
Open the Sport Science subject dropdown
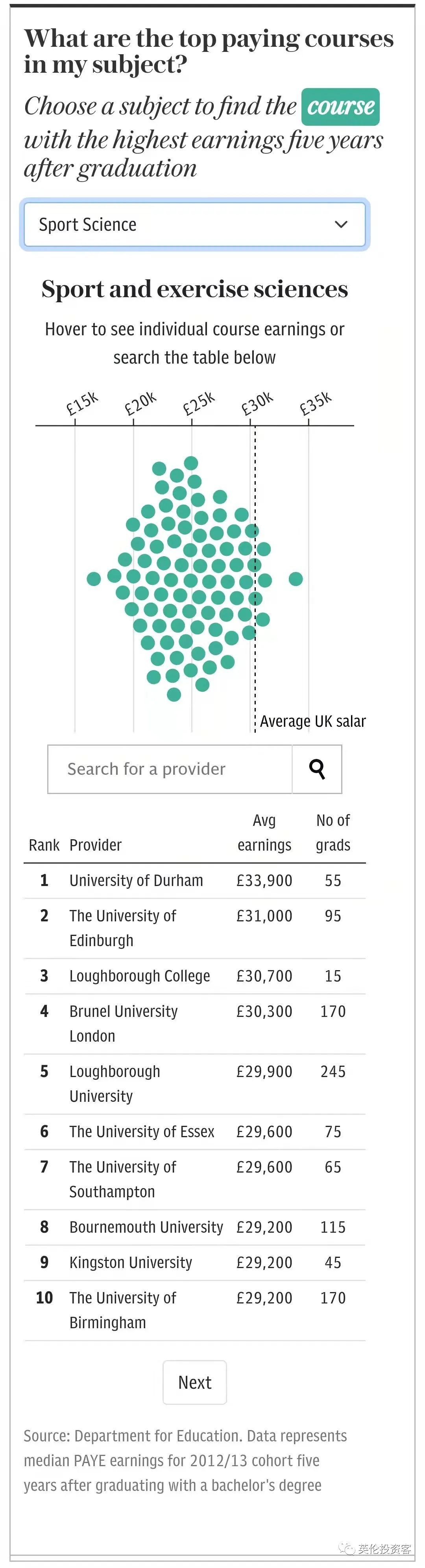pyautogui.click(x=194, y=224)
